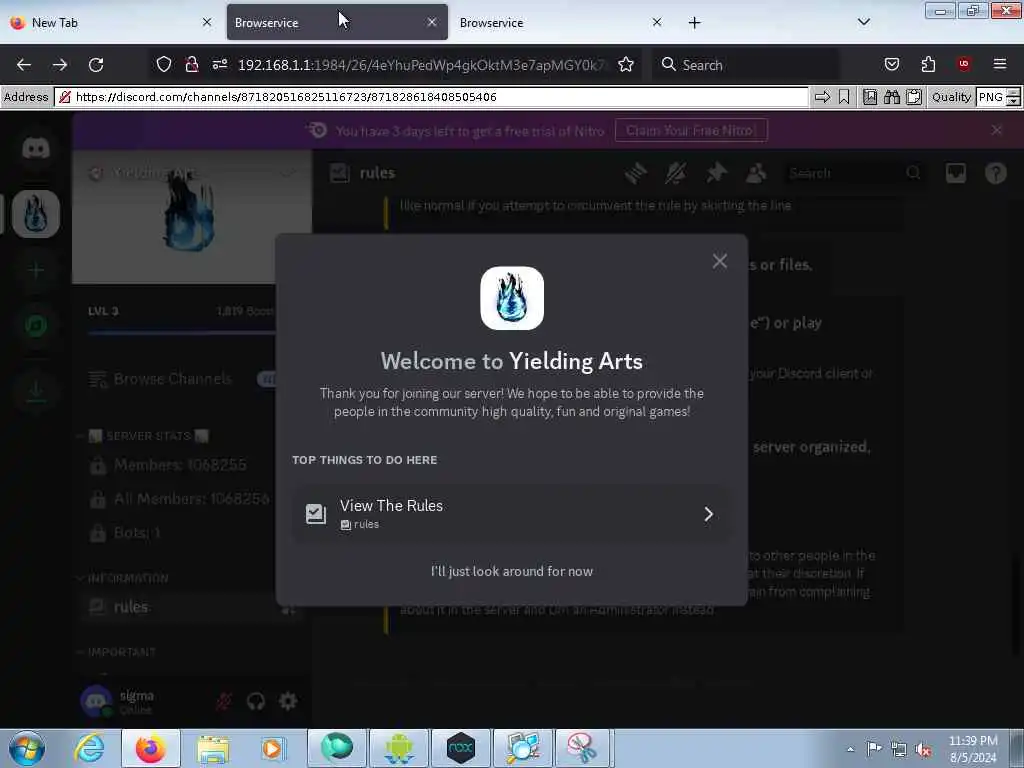Click the Discord channel search field

[854, 173]
